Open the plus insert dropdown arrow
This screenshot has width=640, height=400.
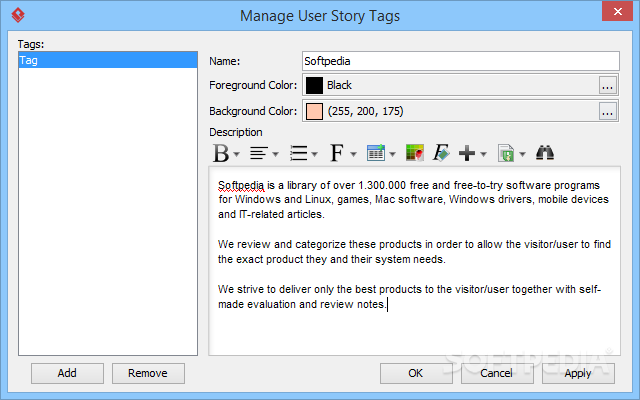(x=484, y=154)
